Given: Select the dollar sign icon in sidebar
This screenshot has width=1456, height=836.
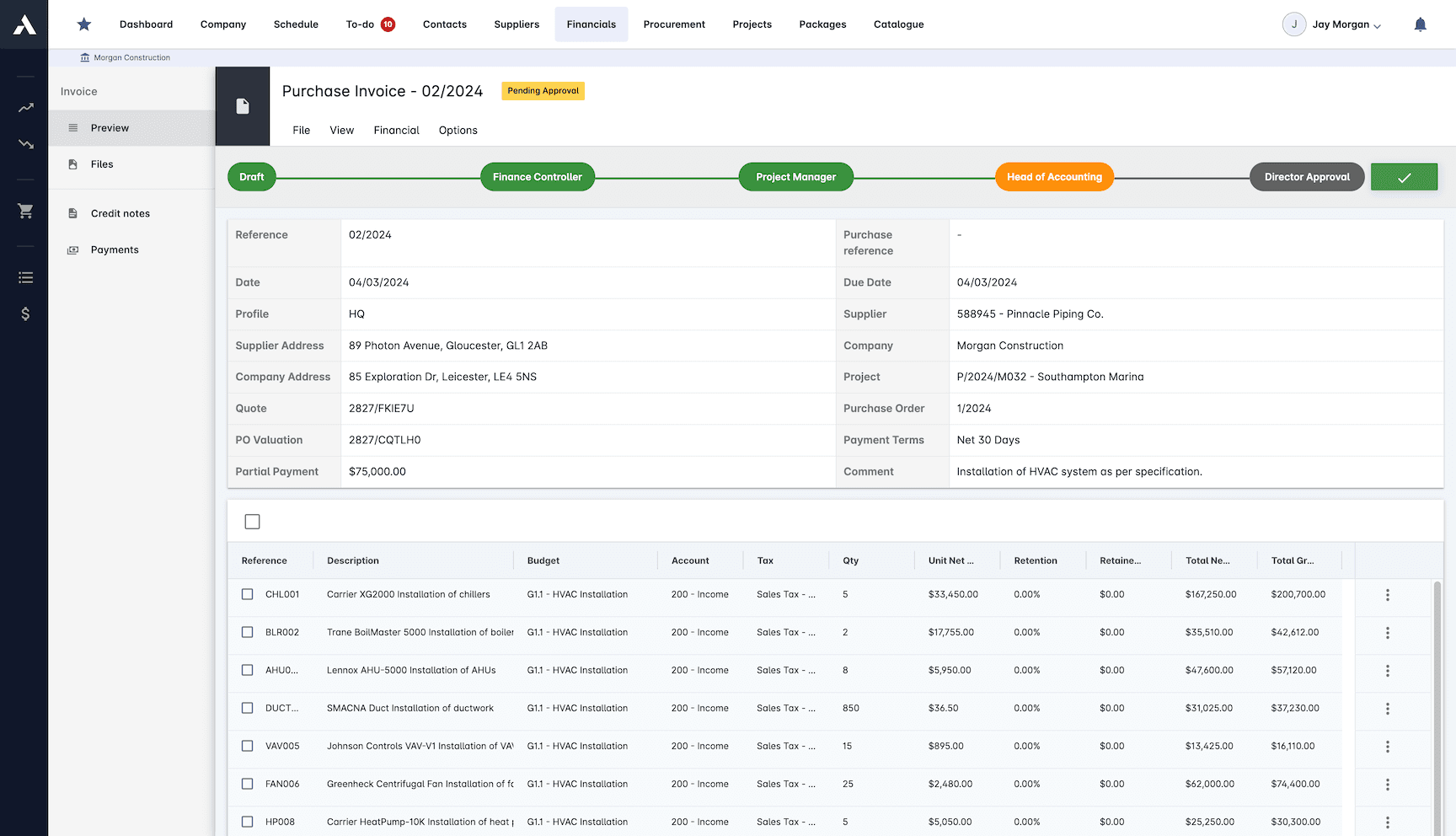Looking at the screenshot, I should click(x=24, y=313).
